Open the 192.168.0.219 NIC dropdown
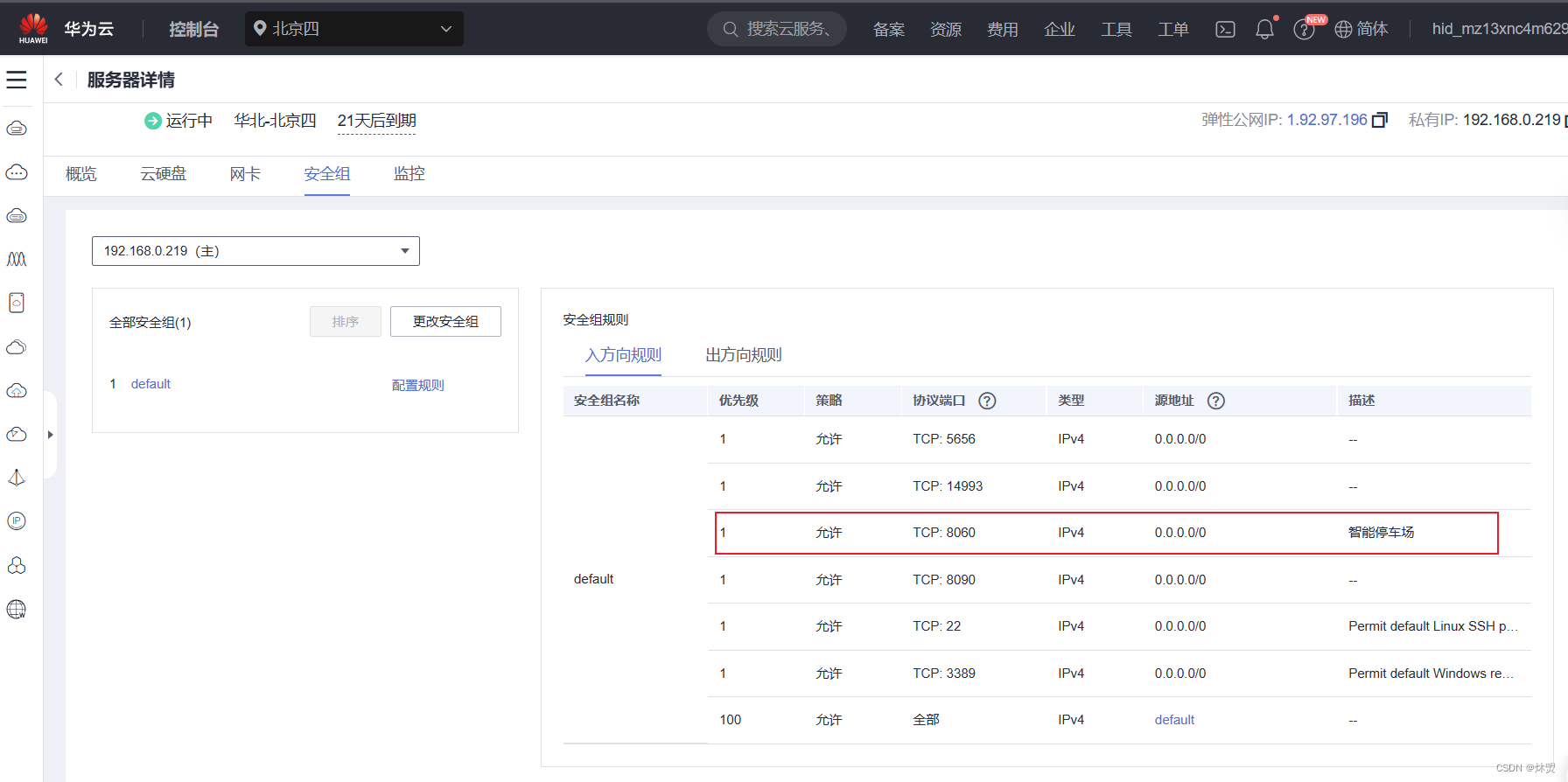This screenshot has width=1568, height=782. tap(255, 251)
